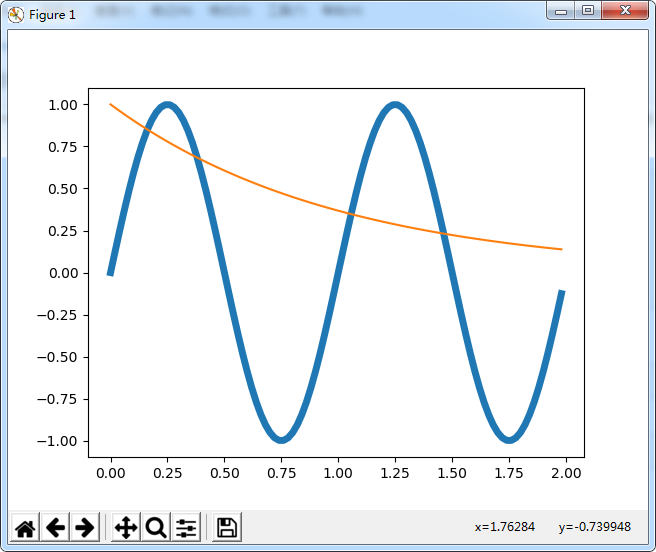Open Configure subplots sliders icon
Viewport: 656px width, 552px height.
pyautogui.click(x=186, y=527)
